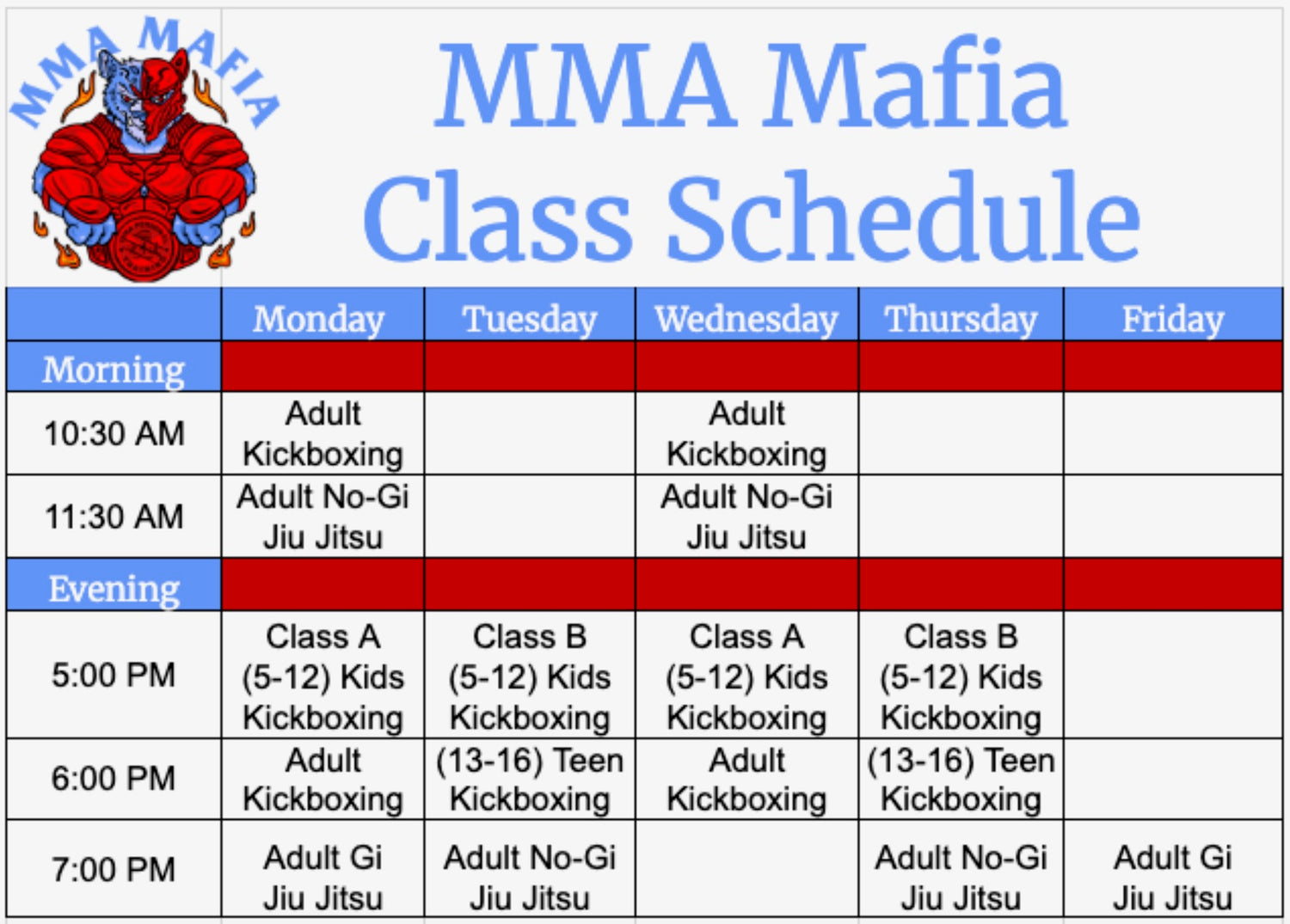Choose the 6:00 PM time slot label

click(x=114, y=779)
